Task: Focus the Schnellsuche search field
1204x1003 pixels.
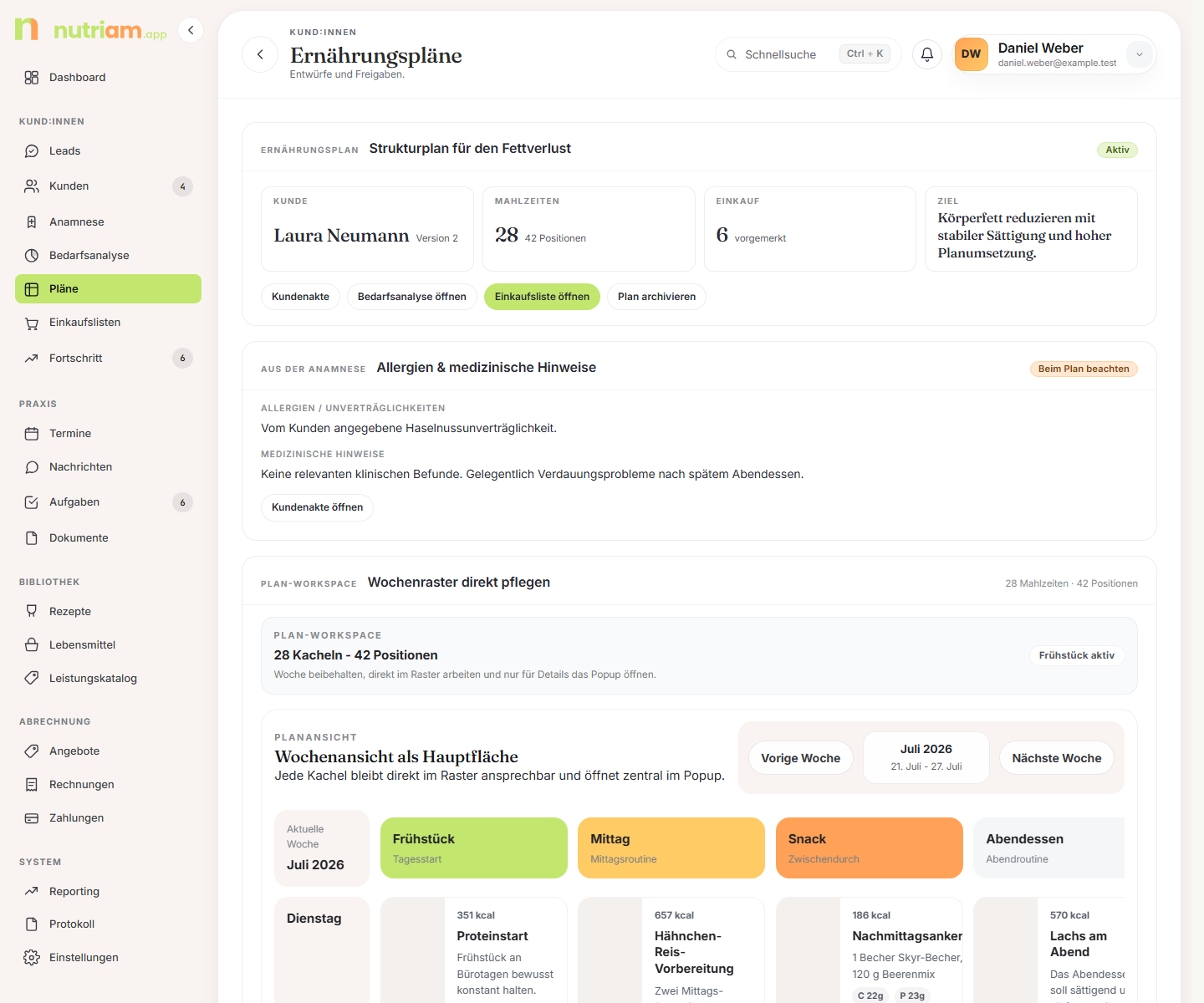Action: coord(808,54)
